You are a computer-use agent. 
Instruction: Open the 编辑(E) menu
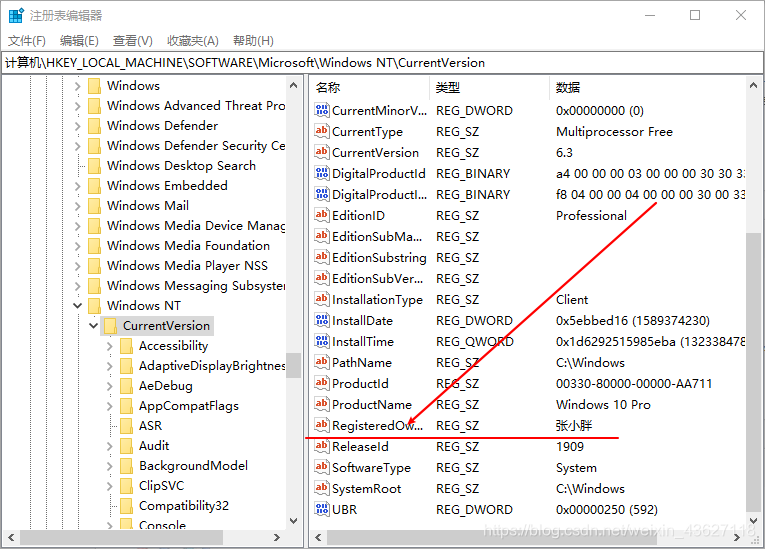[x=79, y=41]
